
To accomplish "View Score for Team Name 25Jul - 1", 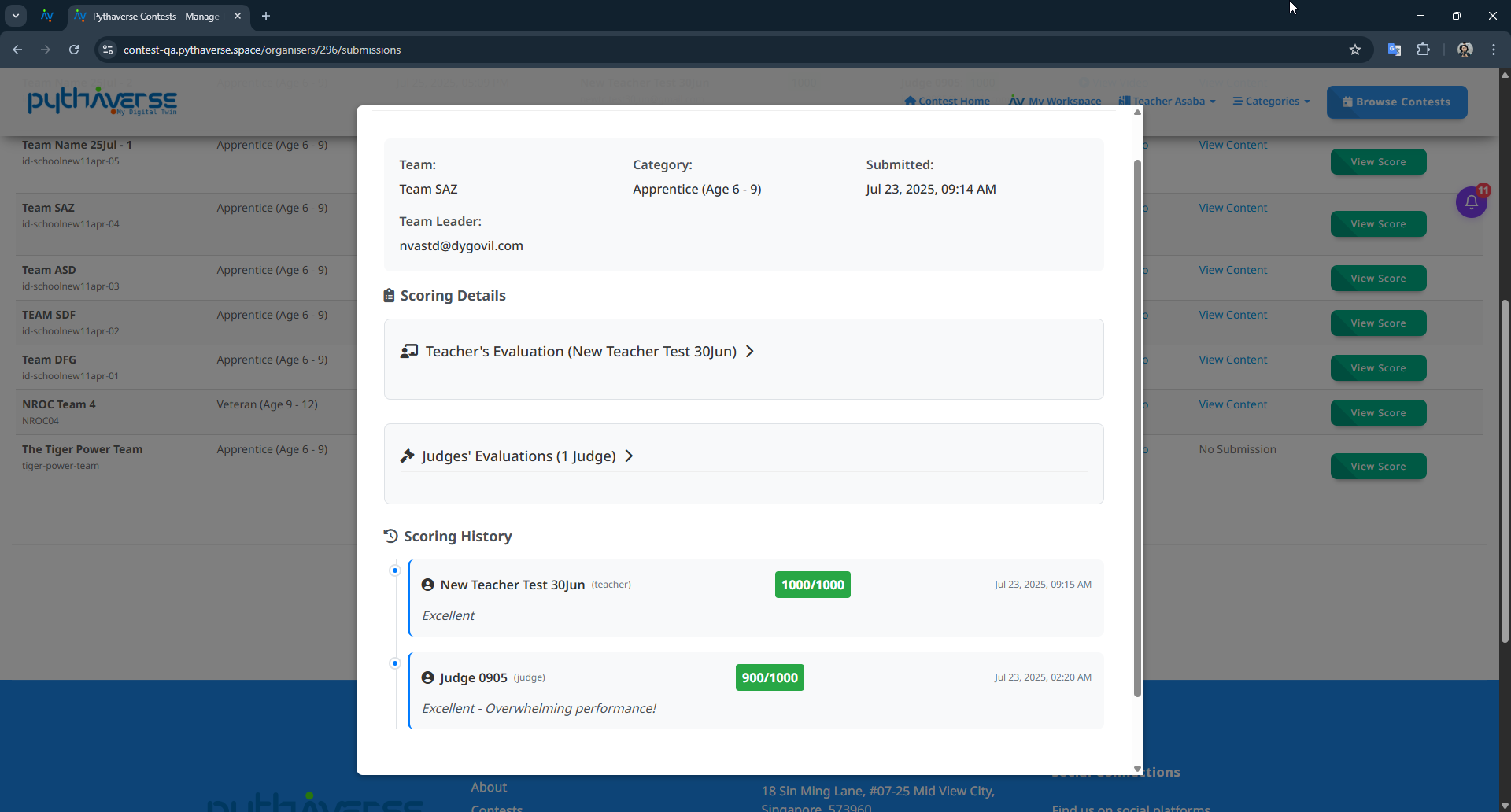I will (x=1378, y=162).
